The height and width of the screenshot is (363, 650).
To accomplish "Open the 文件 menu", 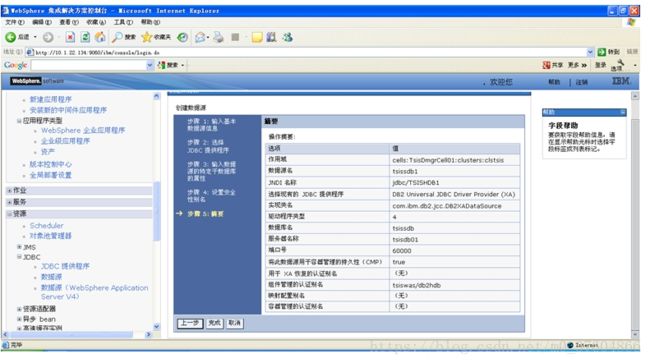I will [15, 22].
